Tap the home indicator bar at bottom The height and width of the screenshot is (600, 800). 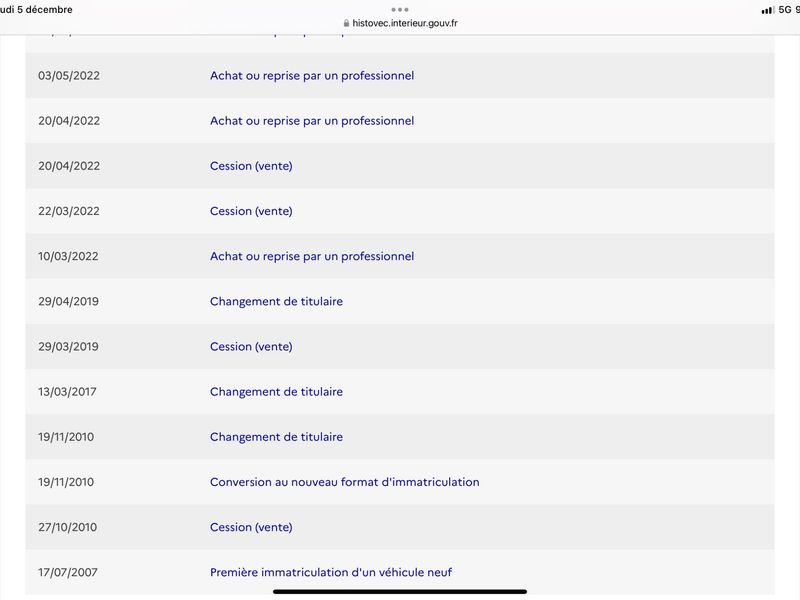pos(400,592)
